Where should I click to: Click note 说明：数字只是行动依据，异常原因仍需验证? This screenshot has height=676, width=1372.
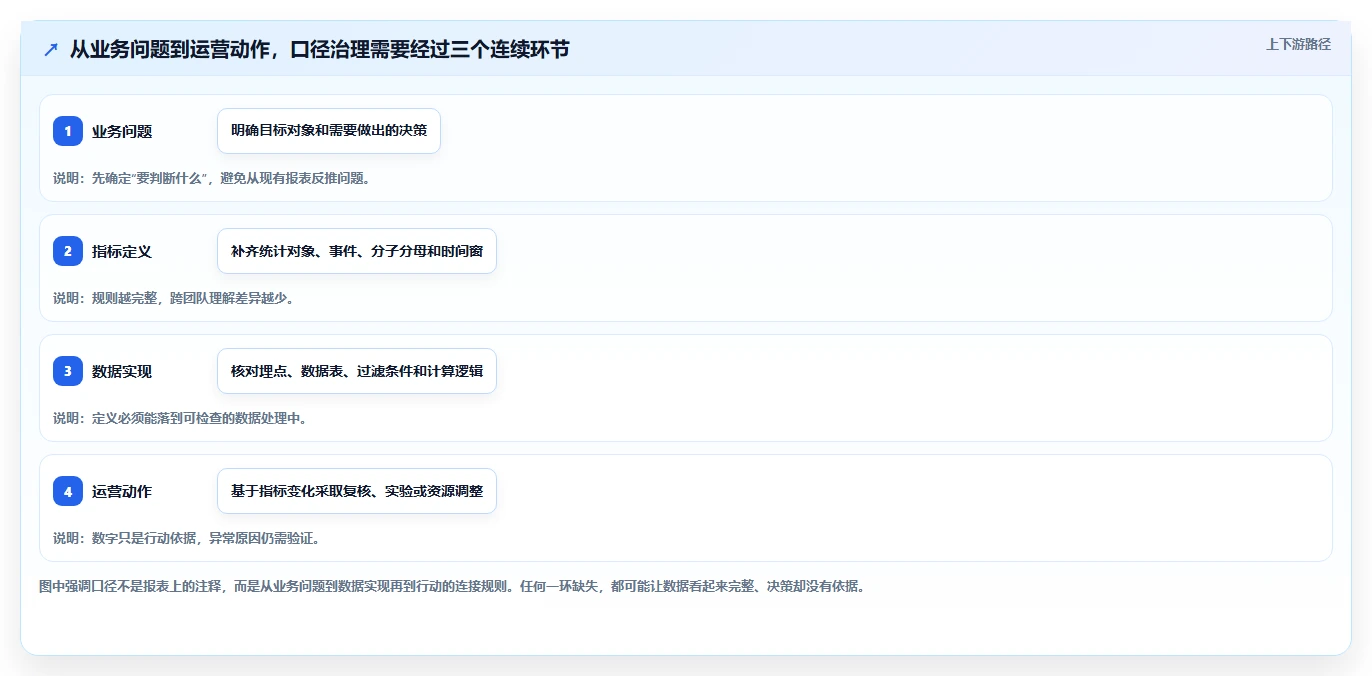pos(186,538)
